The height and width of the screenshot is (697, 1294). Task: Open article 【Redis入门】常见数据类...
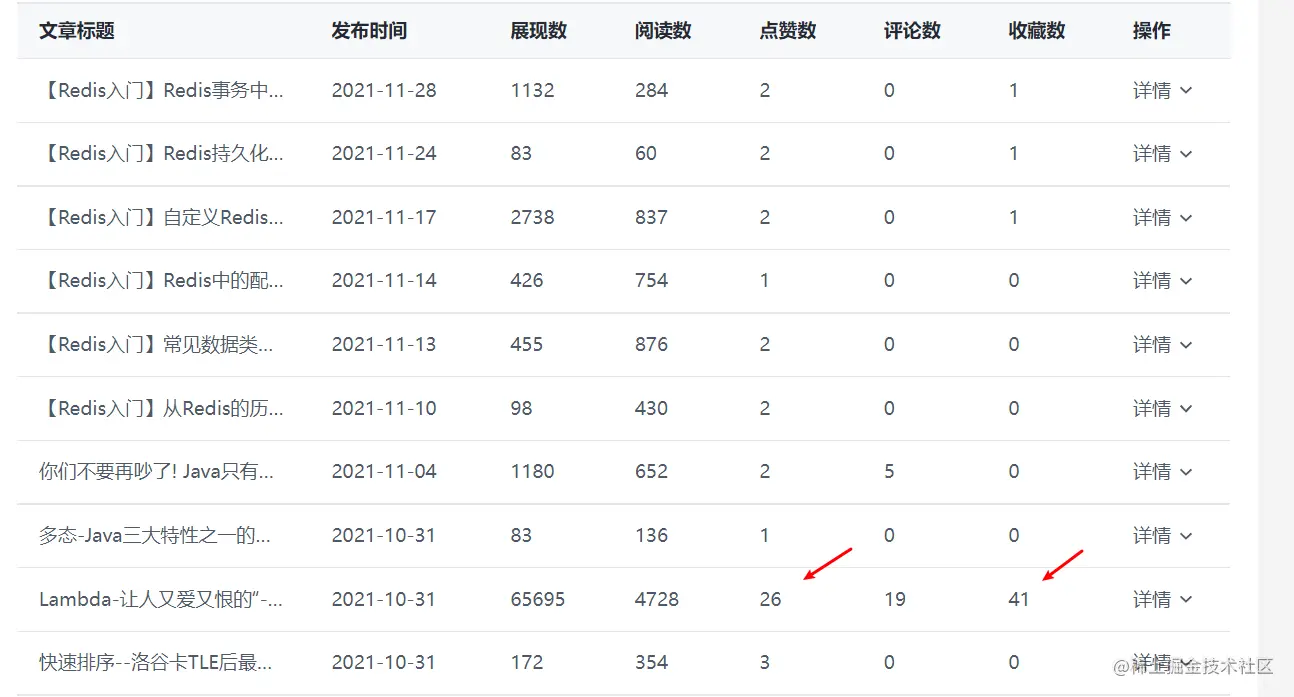(x=156, y=344)
